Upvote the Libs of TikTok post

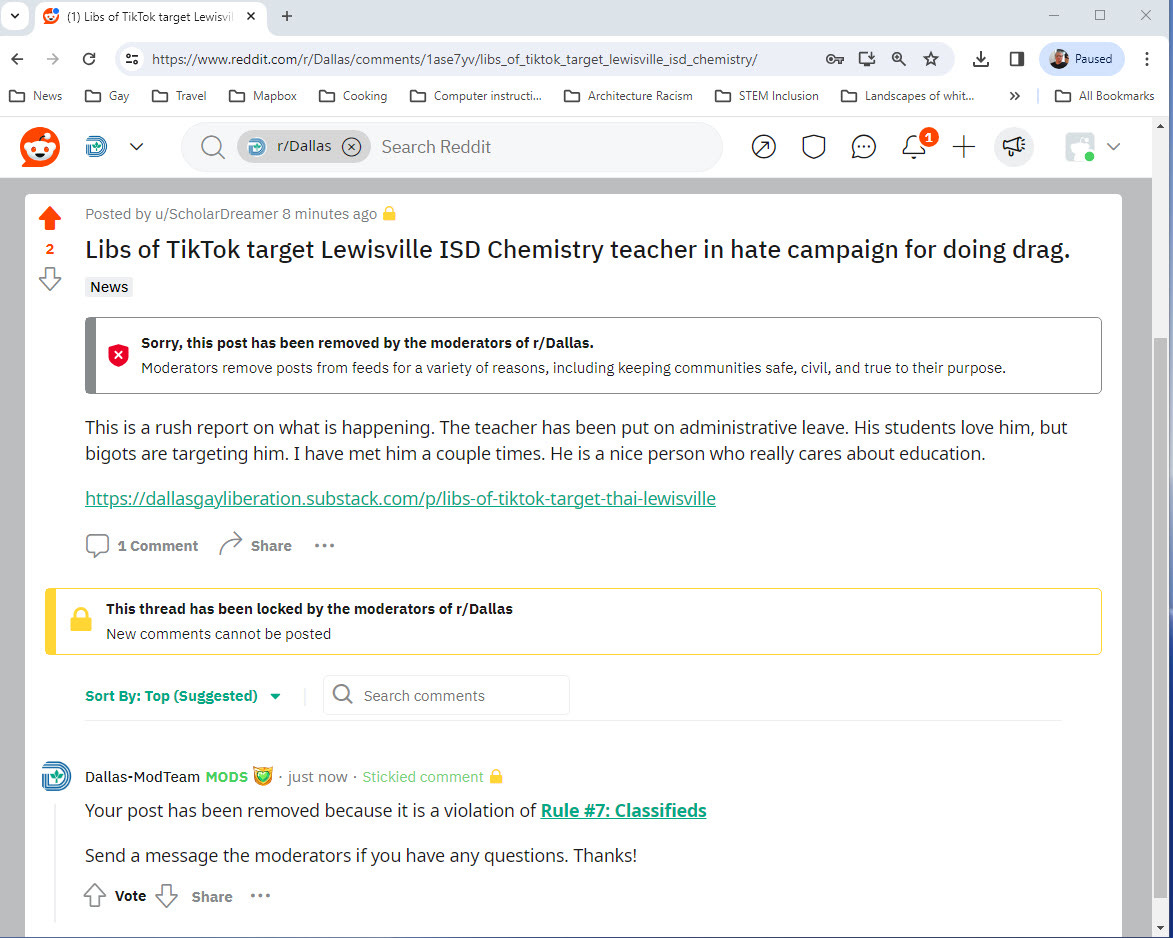[50, 218]
